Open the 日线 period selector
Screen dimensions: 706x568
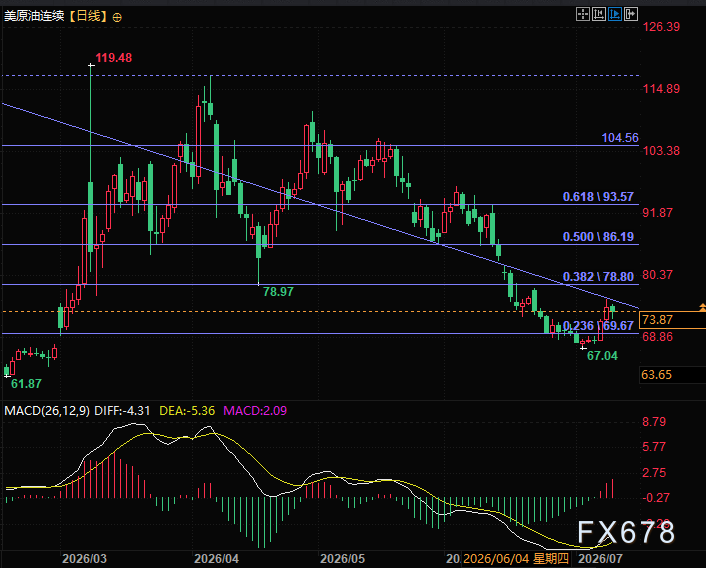(x=88, y=17)
